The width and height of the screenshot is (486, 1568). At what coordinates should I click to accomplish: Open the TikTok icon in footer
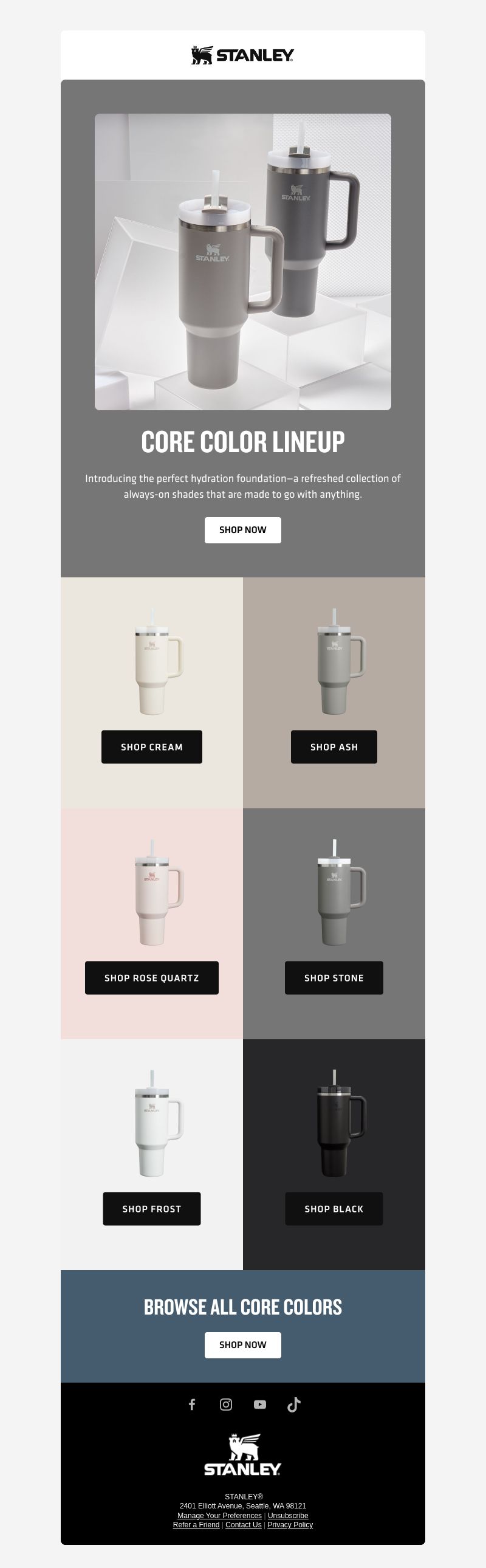point(294,1405)
